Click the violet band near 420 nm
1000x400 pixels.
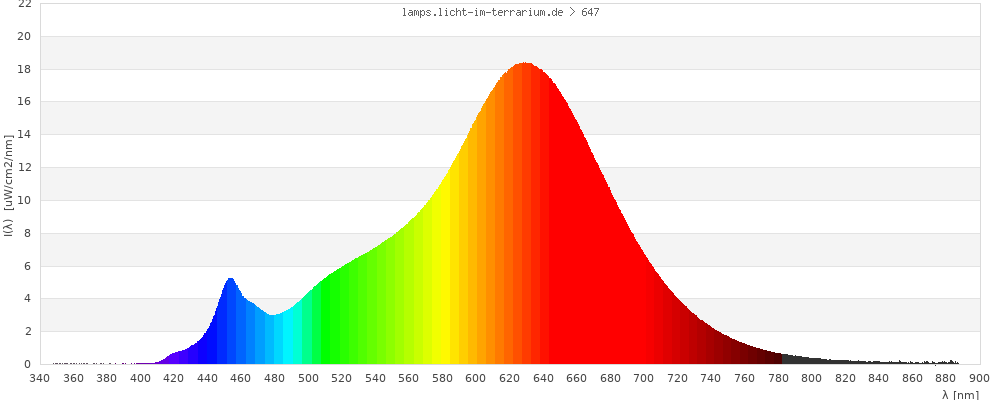coord(175,358)
